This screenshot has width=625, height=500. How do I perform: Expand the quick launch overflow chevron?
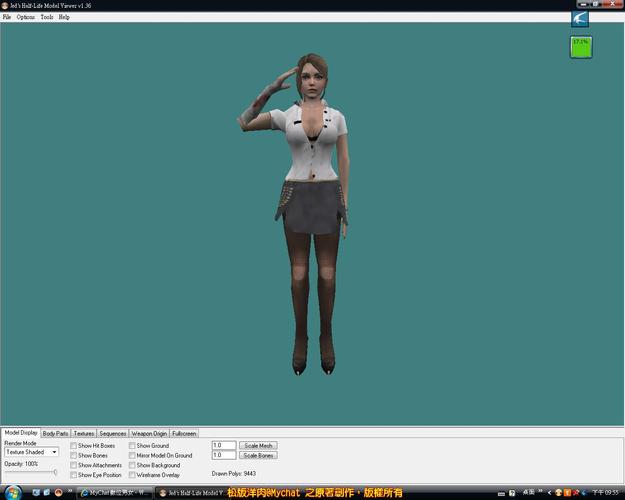(x=70, y=491)
